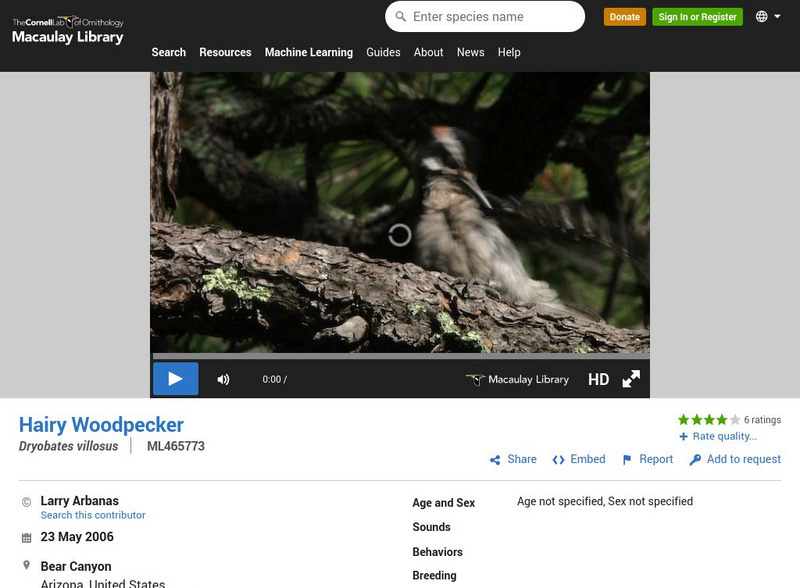Click the Donate button
Image resolution: width=800 pixels, height=588 pixels.
tap(624, 17)
